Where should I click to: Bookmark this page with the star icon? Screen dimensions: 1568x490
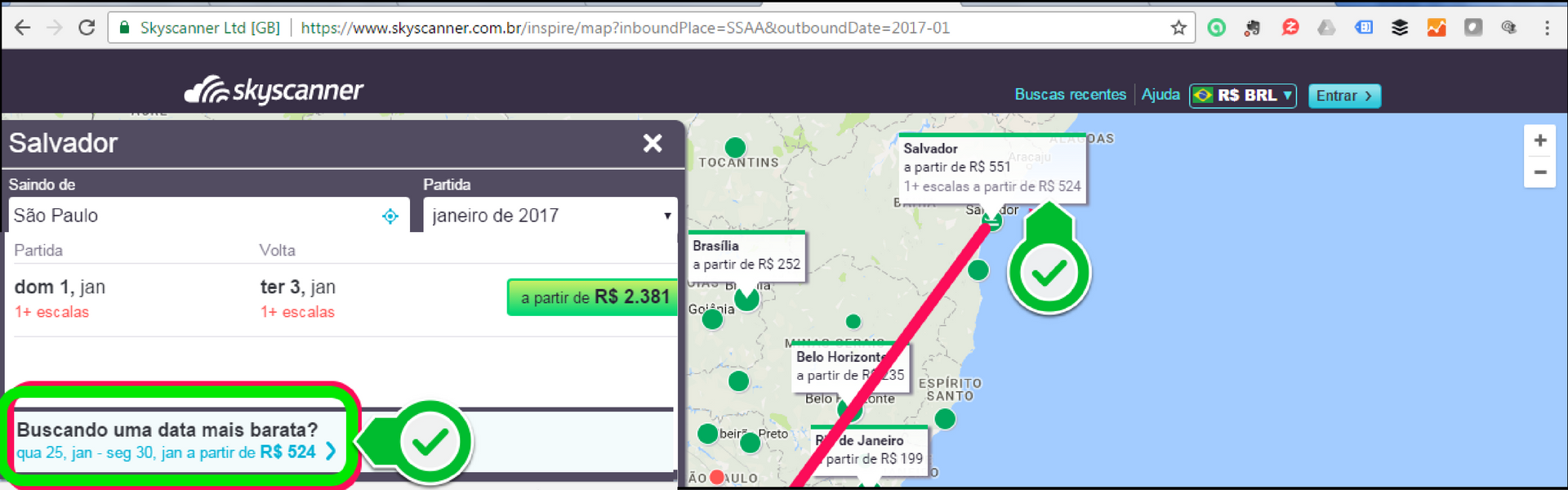[1178, 28]
